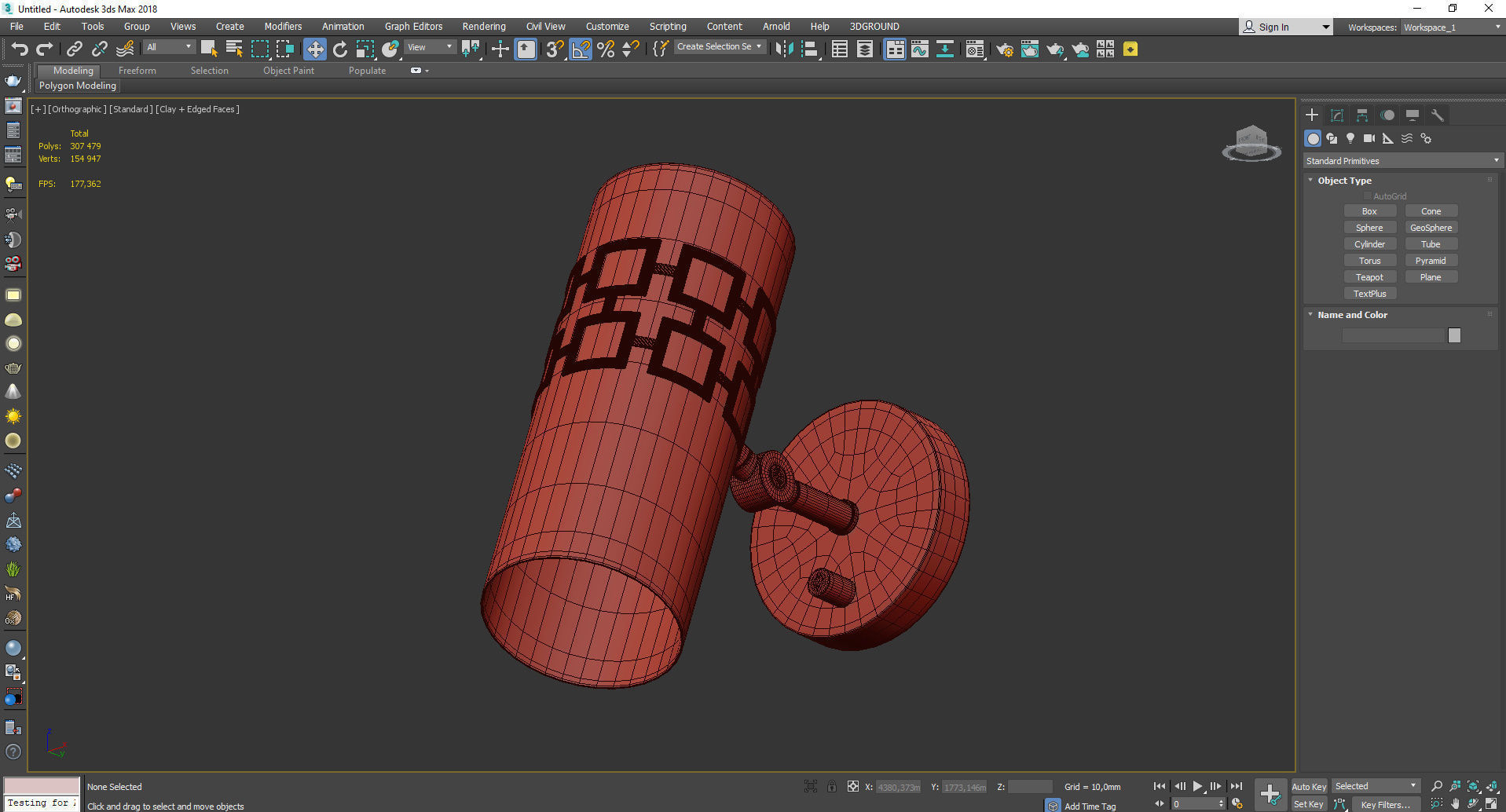1506x812 pixels.
Task: Click the Torus primitive button
Action: (1369, 261)
